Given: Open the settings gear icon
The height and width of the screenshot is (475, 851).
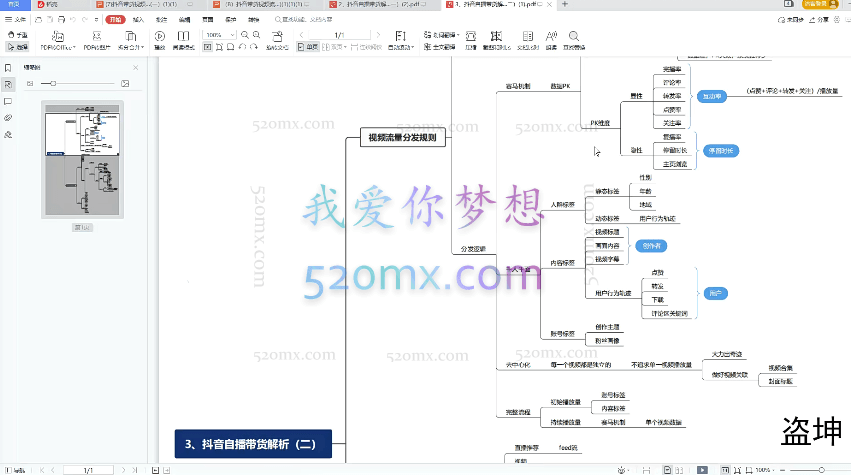Looking at the screenshot, I should [836, 20].
